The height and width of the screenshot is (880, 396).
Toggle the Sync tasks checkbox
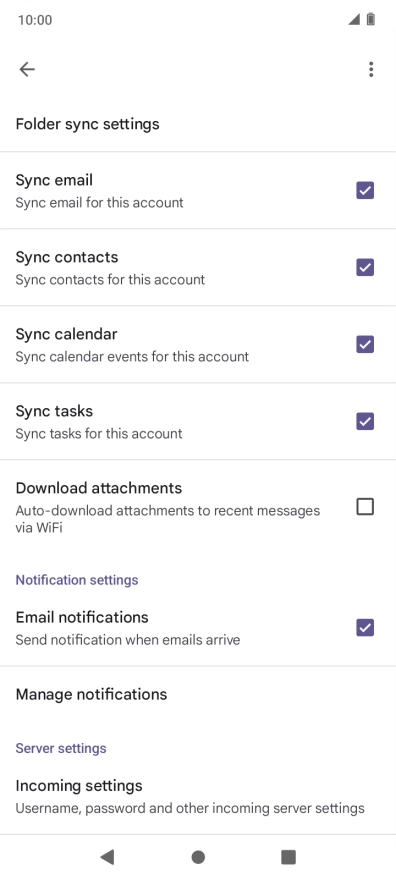[x=365, y=421]
